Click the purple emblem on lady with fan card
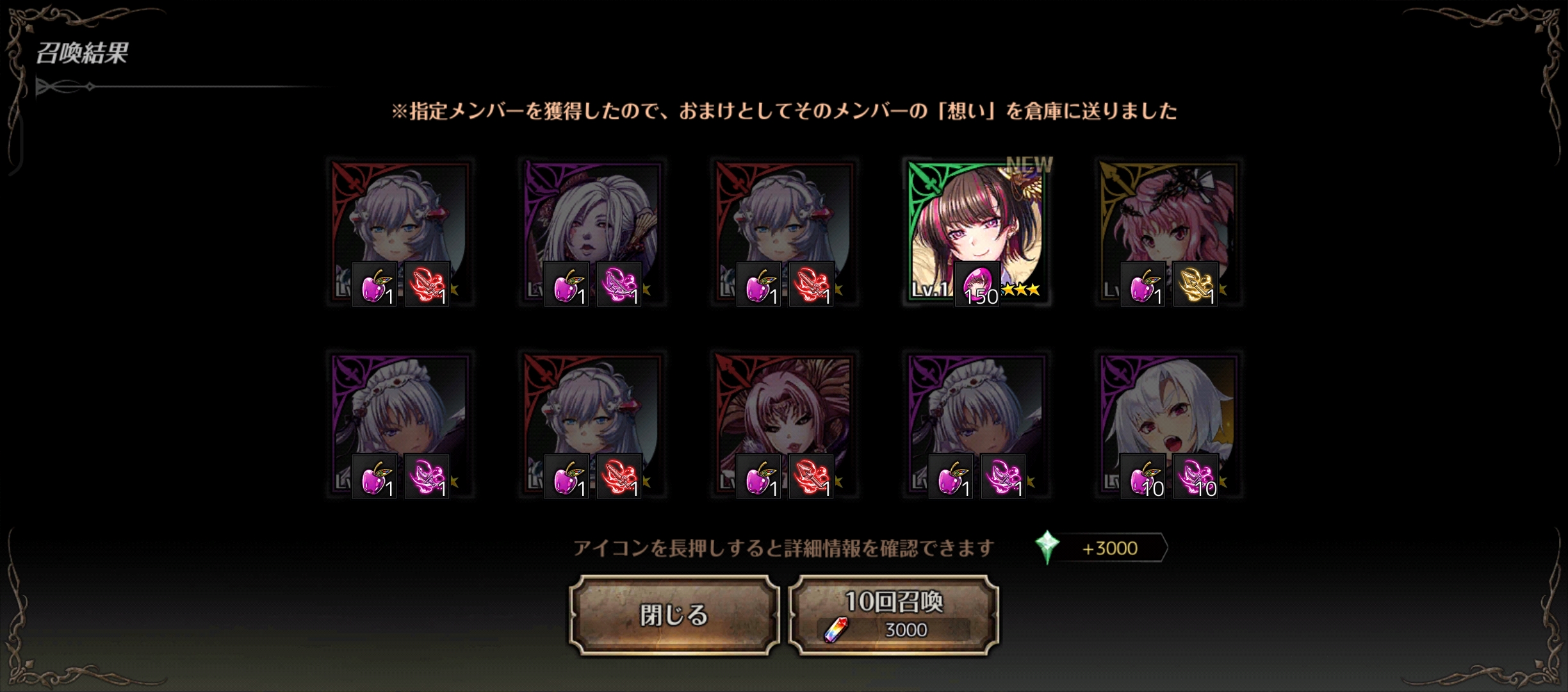 619,284
